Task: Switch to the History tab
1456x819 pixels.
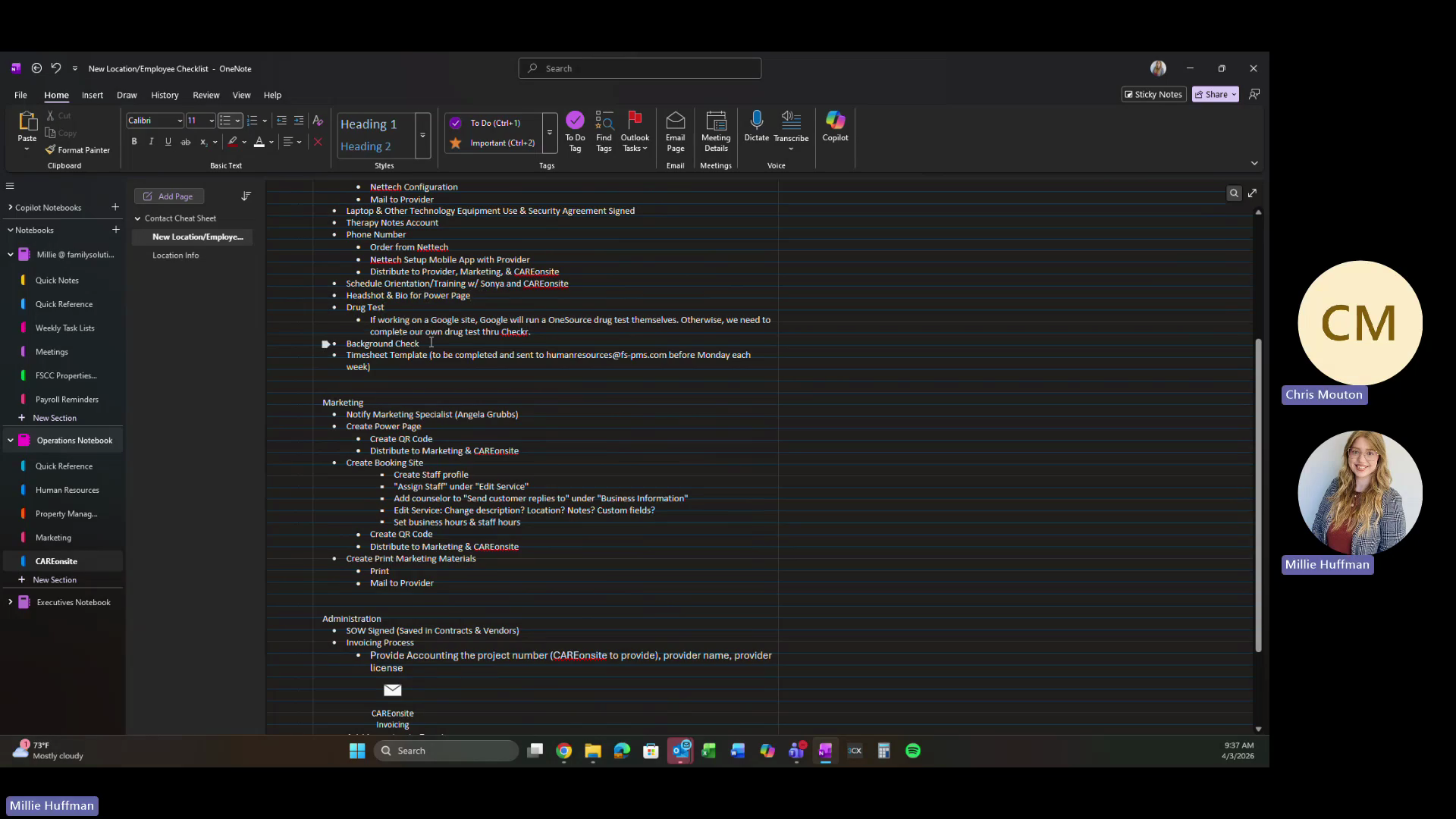Action: pos(165,95)
